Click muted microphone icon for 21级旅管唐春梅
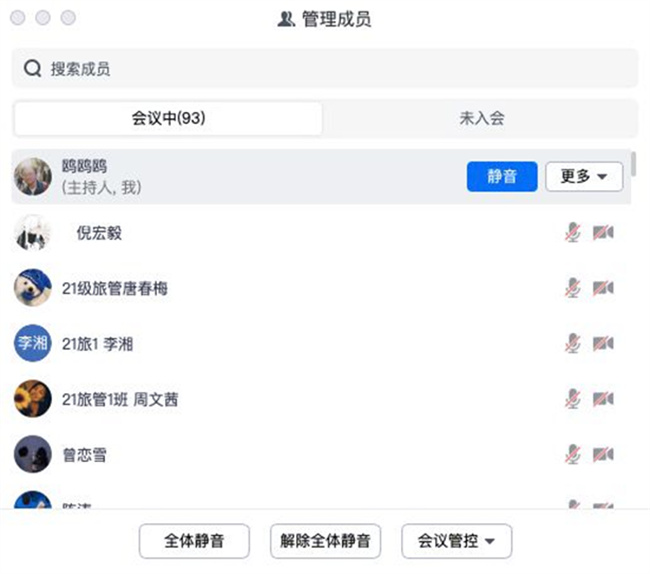 [572, 288]
